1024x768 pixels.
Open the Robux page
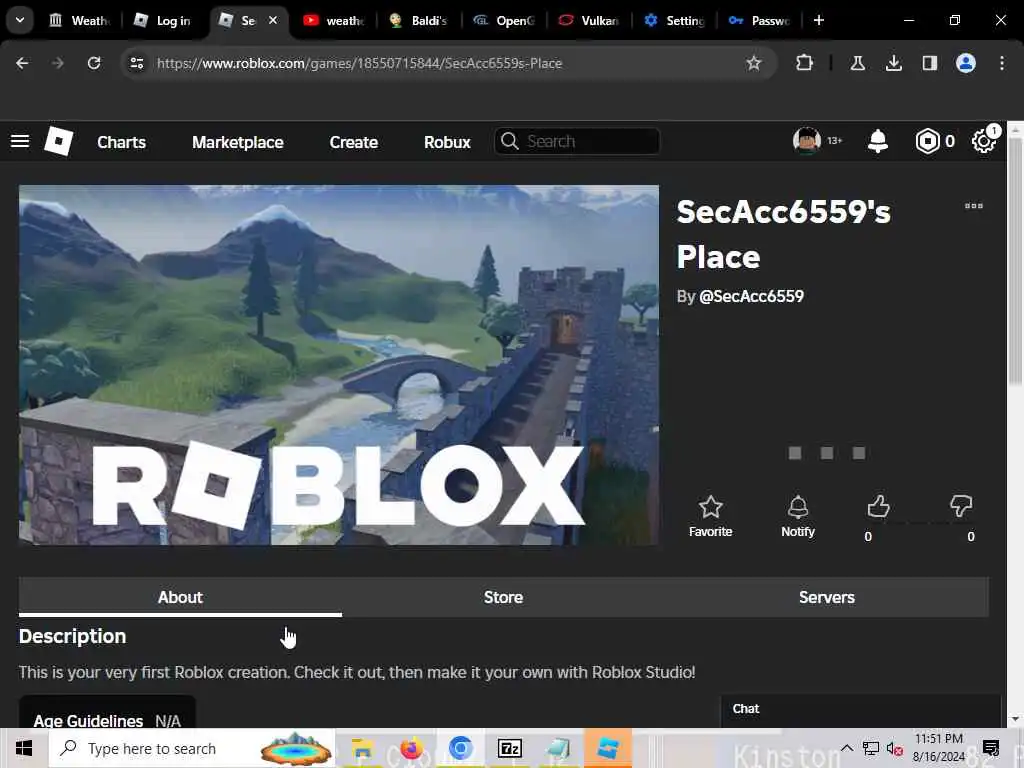click(447, 142)
